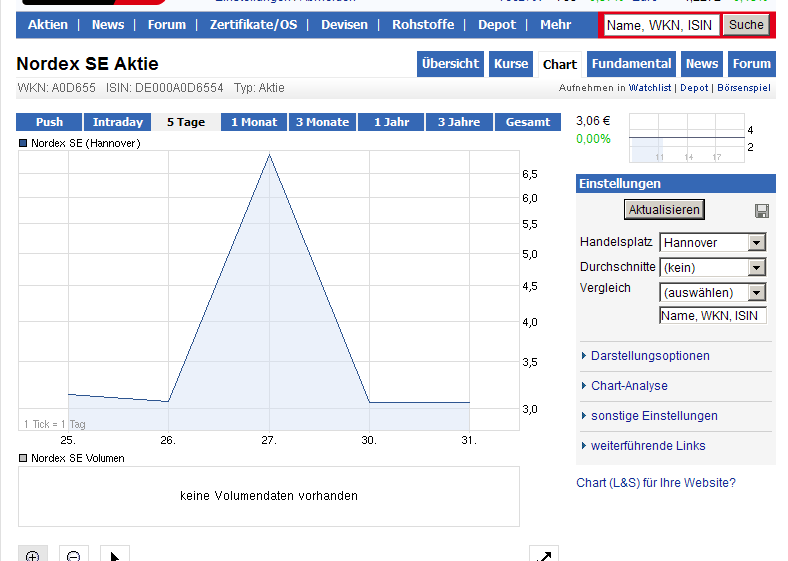Click the WKN: A0D655 text
Image resolution: width=788 pixels, height=561 pixels.
56,88
